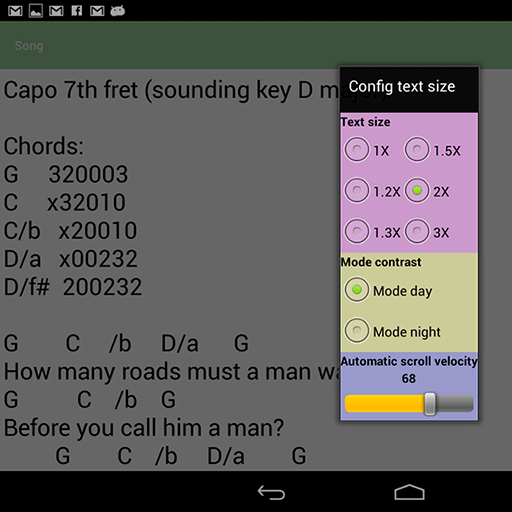Viewport: 512px width, 512px height.
Task: Click the lyric Before you call him a man?
Action: (144, 428)
